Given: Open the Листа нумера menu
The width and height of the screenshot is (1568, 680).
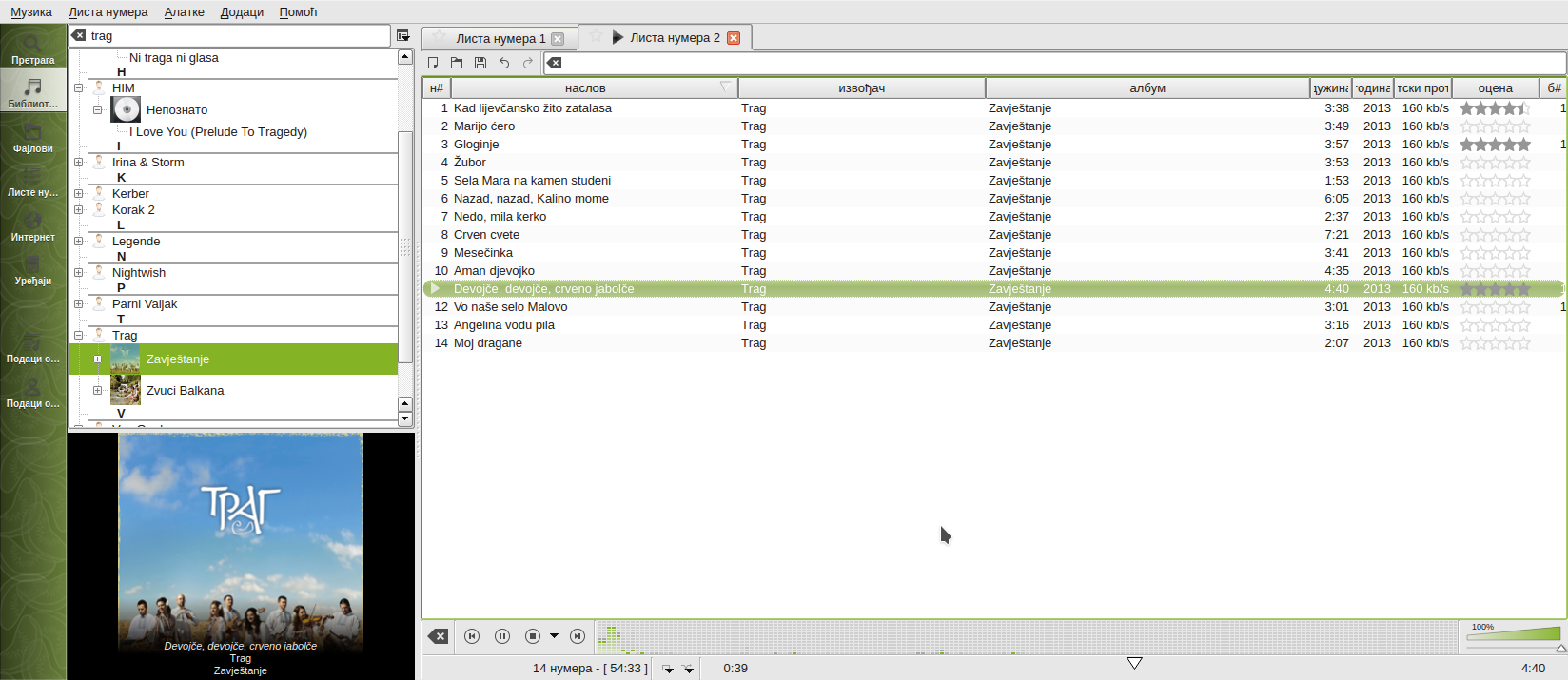Looking at the screenshot, I should (x=108, y=12).
